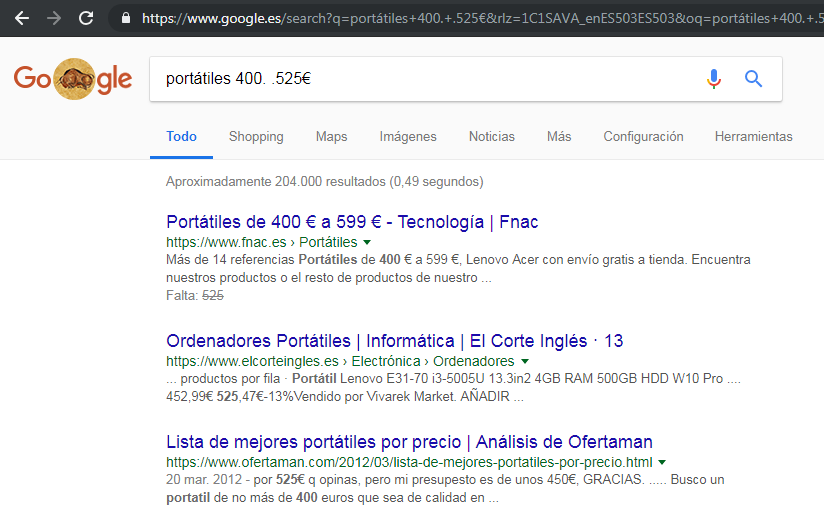Open the Maps tab
Screen dimensions: 824x520
(331, 137)
